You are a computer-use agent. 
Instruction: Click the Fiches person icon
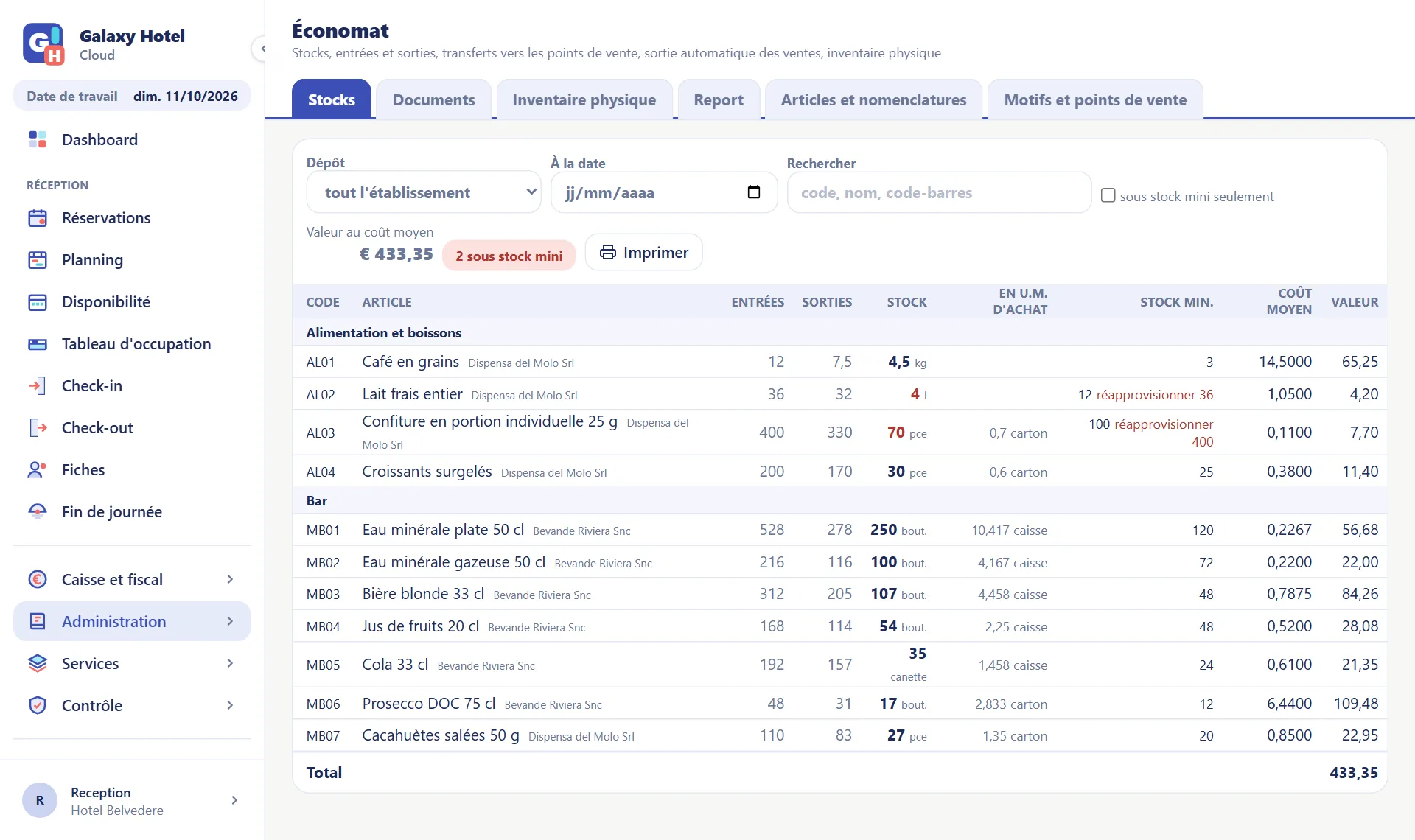coord(38,470)
